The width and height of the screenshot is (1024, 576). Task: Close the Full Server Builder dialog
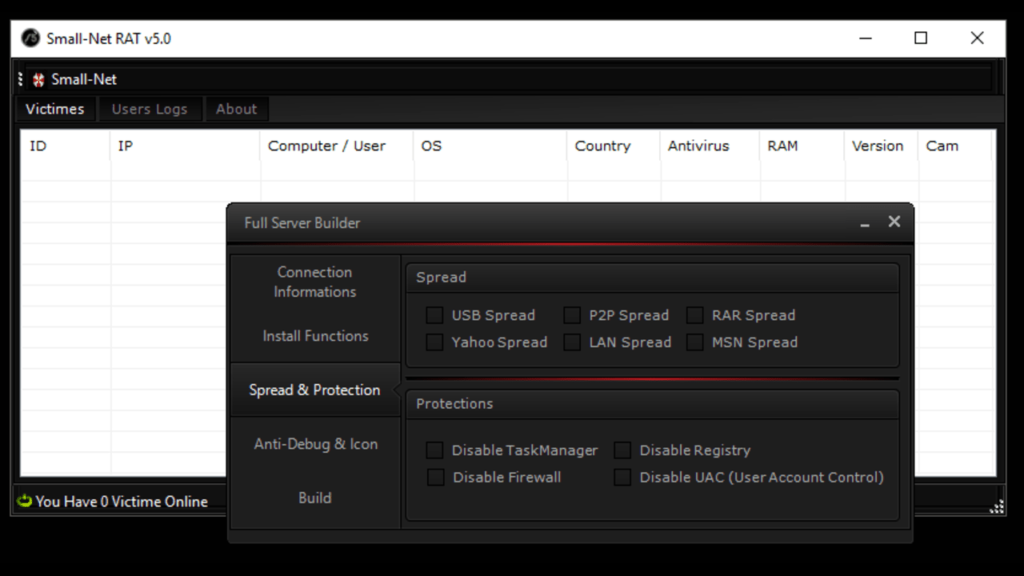(x=894, y=222)
